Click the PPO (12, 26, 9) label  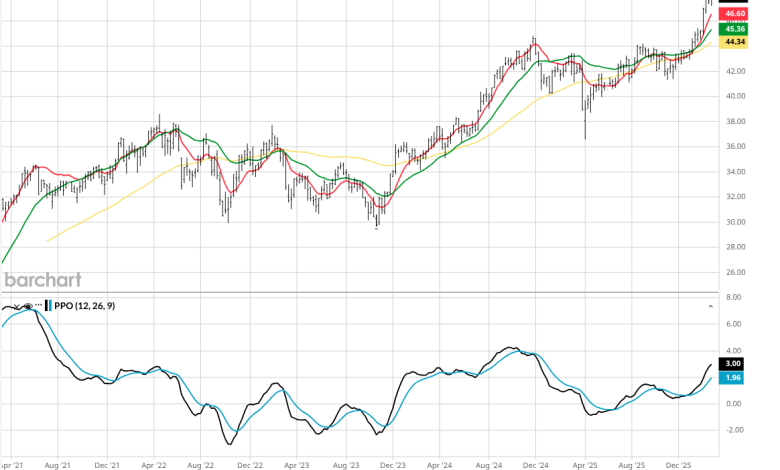(x=84, y=305)
